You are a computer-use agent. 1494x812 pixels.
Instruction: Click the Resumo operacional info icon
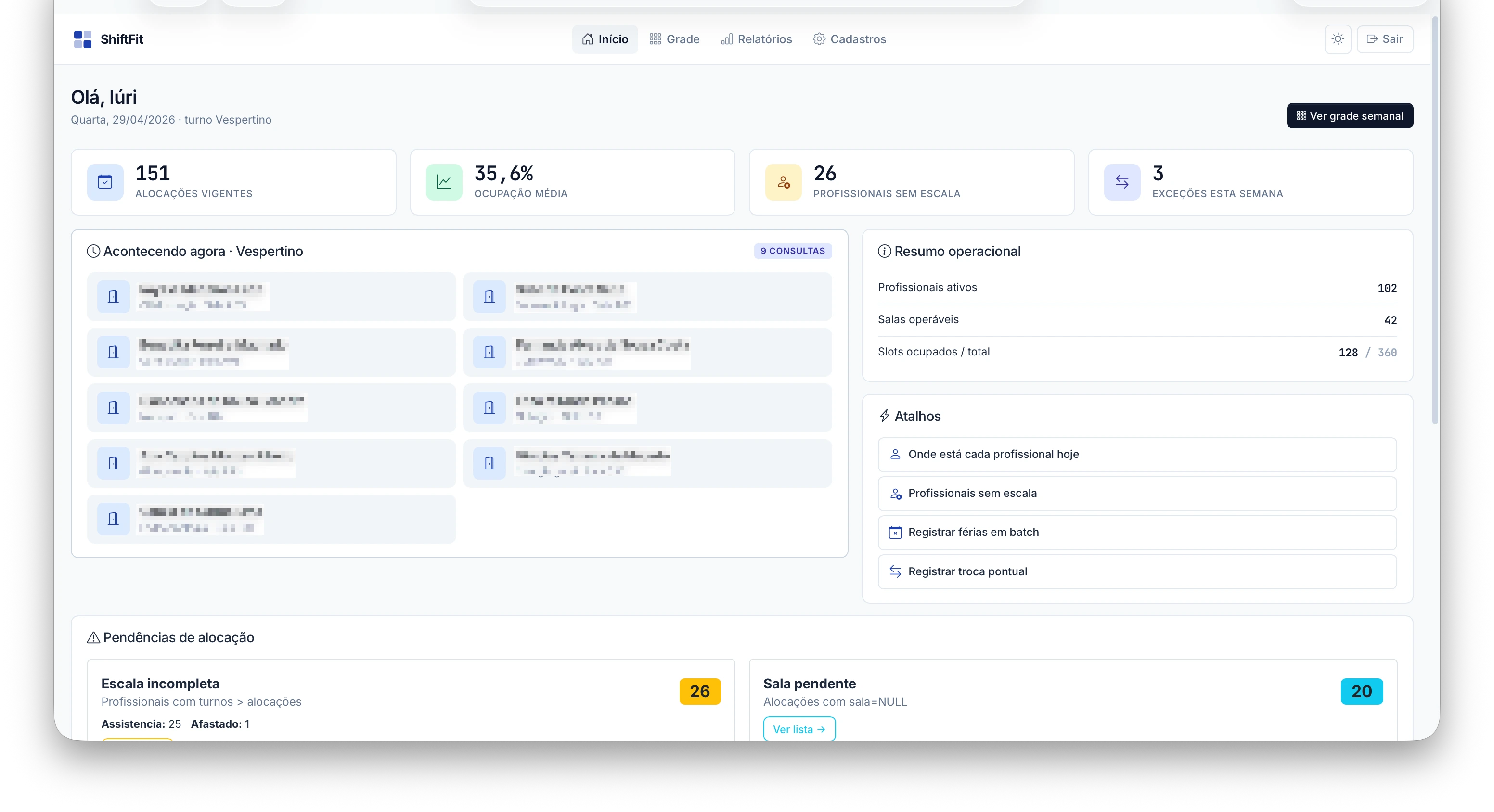pyautogui.click(x=884, y=251)
